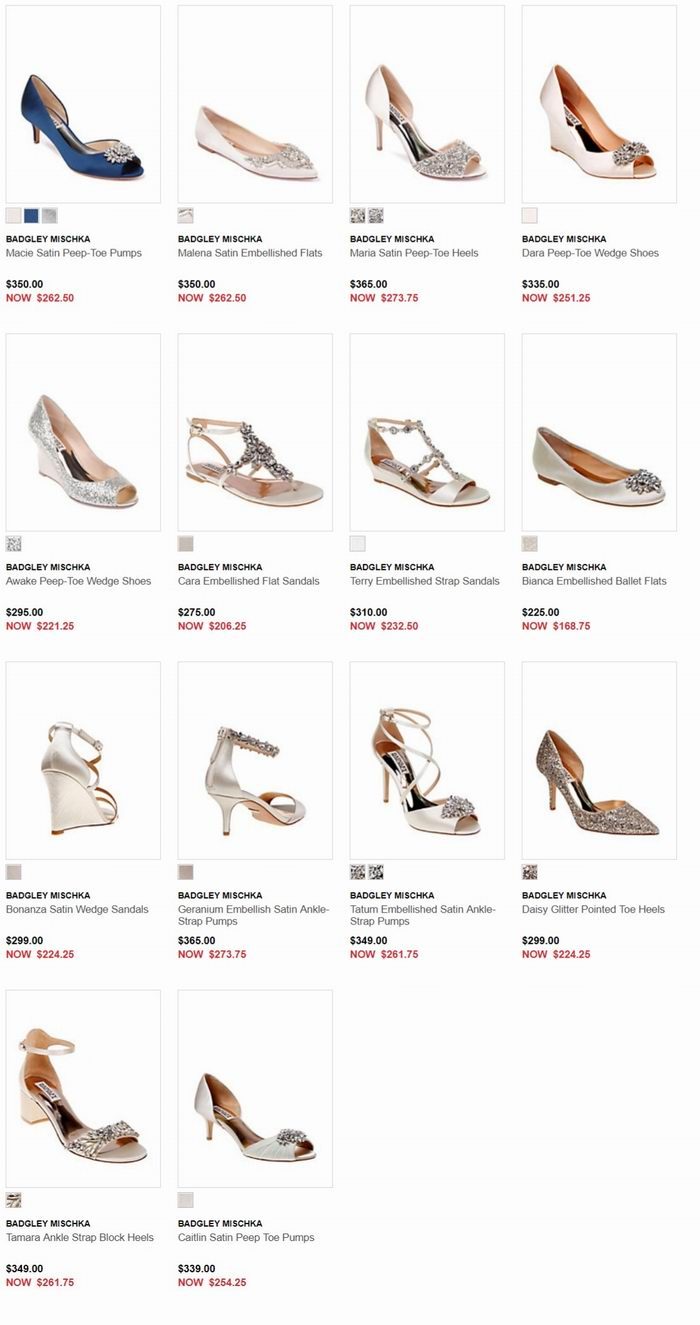
Task: Select the swatch under Cara Embellished Flat Sandals
Action: 186,544
